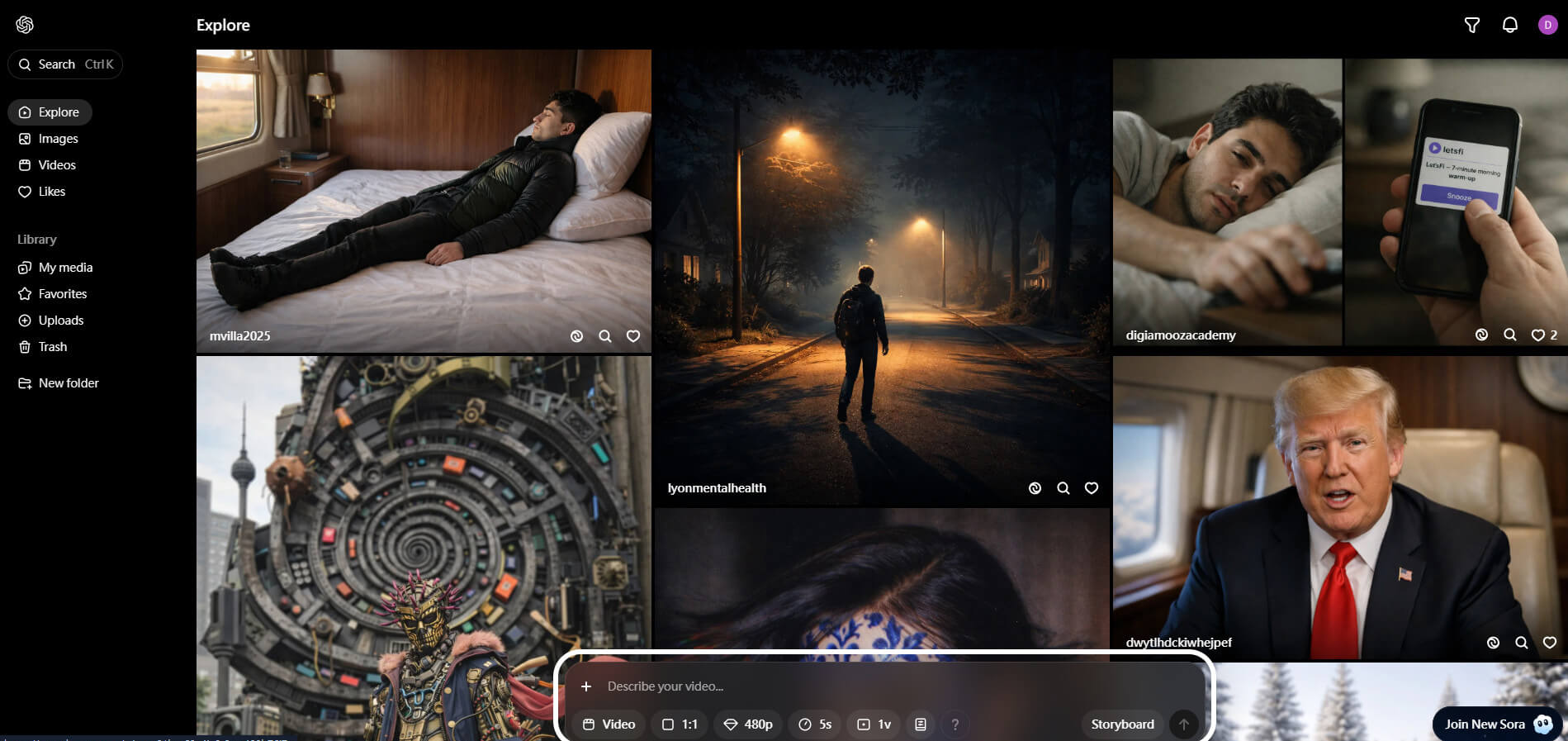Go to Images in the sidebar
1568x741 pixels.
tap(58, 139)
